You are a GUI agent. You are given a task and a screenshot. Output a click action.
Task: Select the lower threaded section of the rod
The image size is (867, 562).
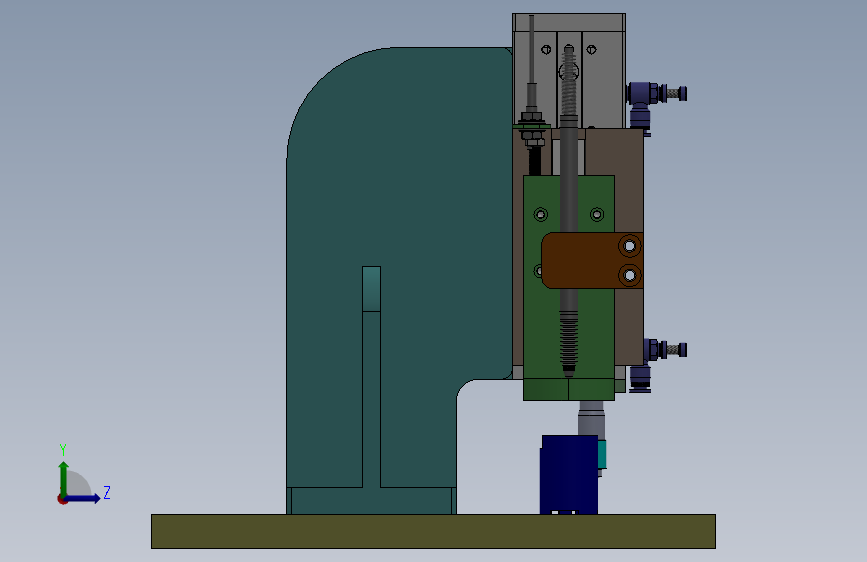(568, 343)
